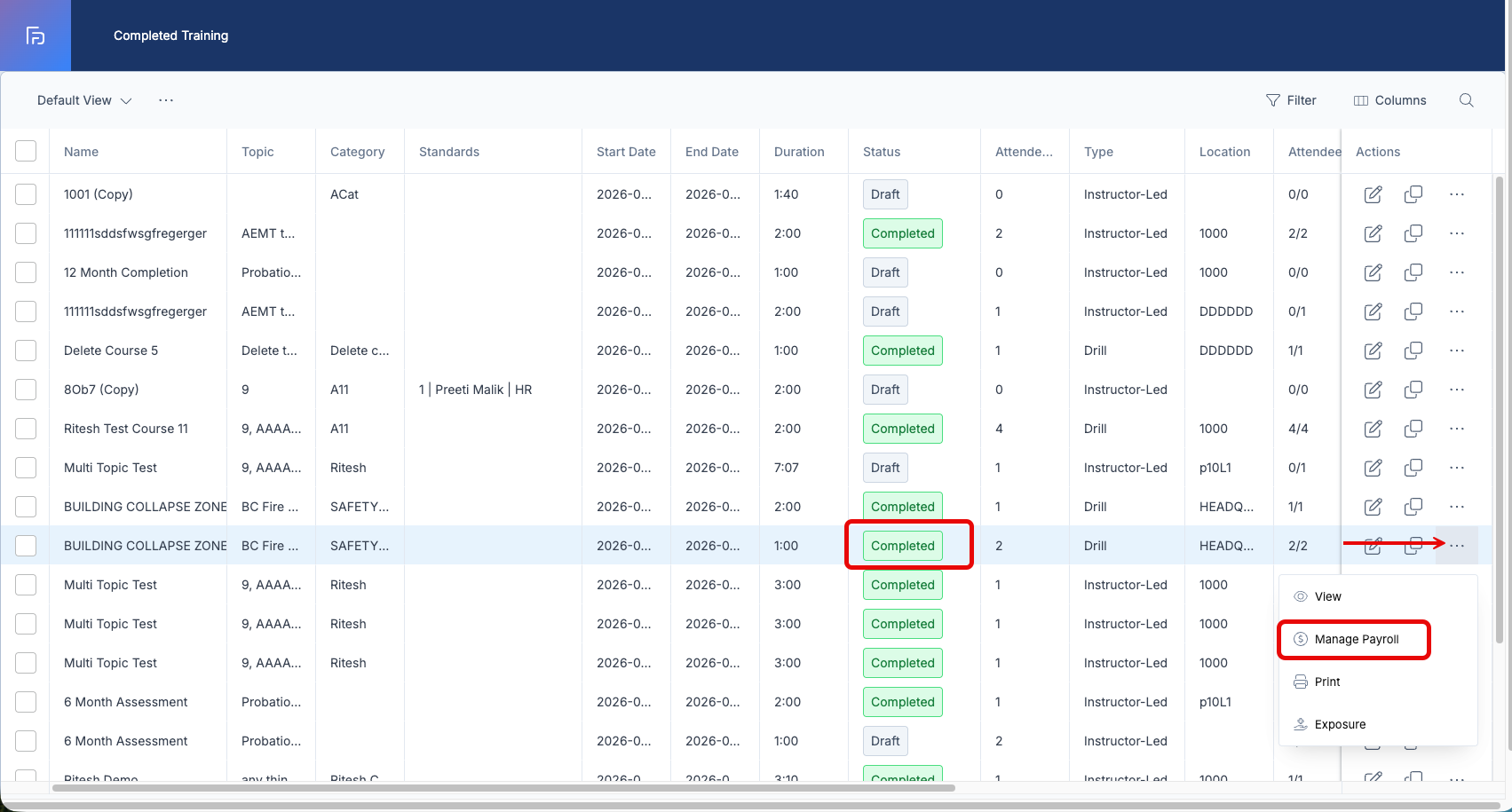Expand the Default View dropdown

pos(84,100)
